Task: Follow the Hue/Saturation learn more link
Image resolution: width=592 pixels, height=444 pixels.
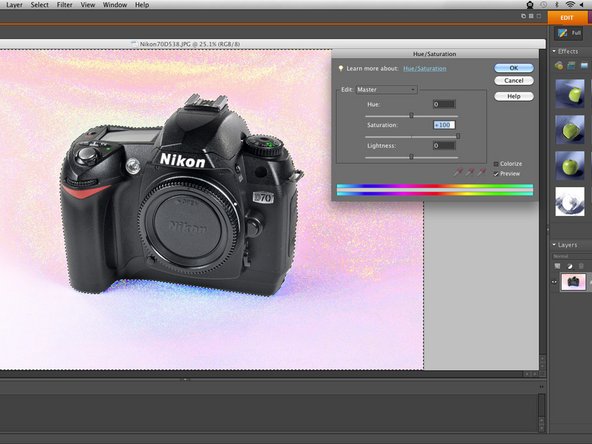Action: (x=424, y=68)
